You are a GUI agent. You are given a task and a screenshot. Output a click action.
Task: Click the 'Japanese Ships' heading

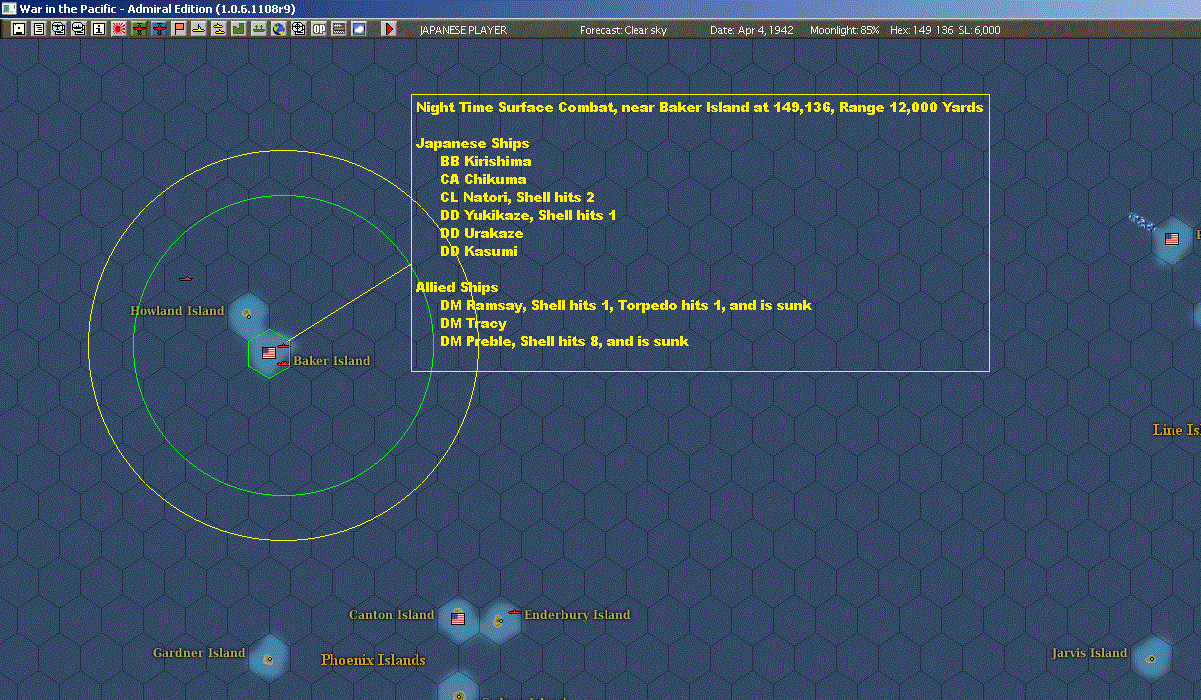coord(472,143)
